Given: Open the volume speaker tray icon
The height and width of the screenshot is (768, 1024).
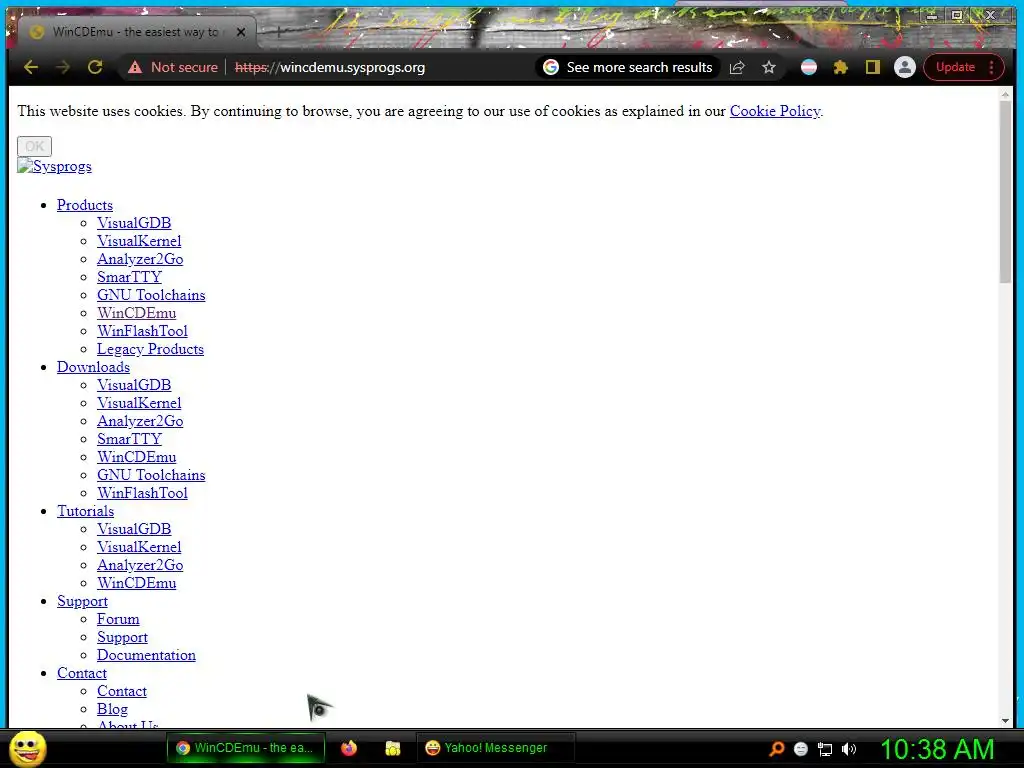Looking at the screenshot, I should coord(849,749).
